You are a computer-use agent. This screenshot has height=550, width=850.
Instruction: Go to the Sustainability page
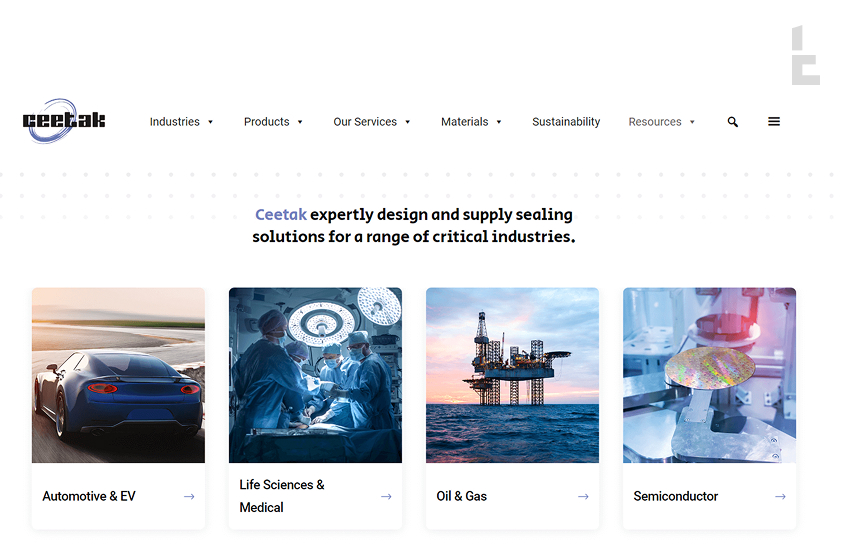pos(566,122)
